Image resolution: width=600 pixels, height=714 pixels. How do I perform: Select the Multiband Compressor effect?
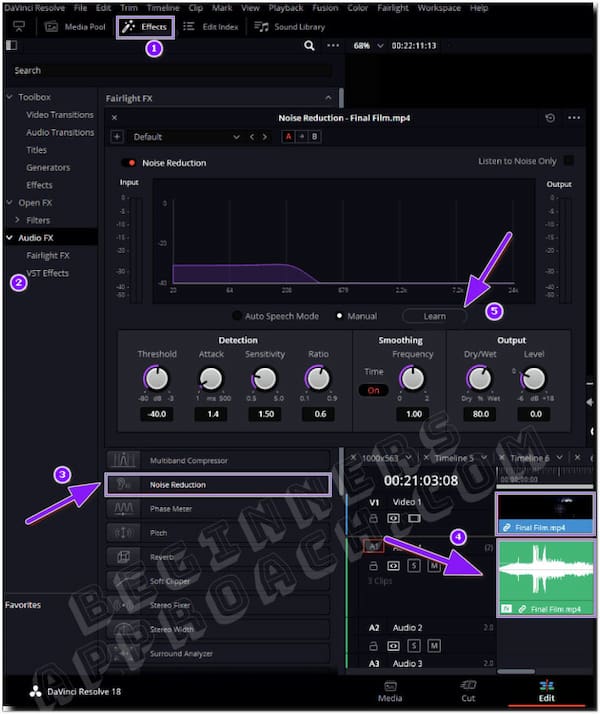click(x=218, y=460)
